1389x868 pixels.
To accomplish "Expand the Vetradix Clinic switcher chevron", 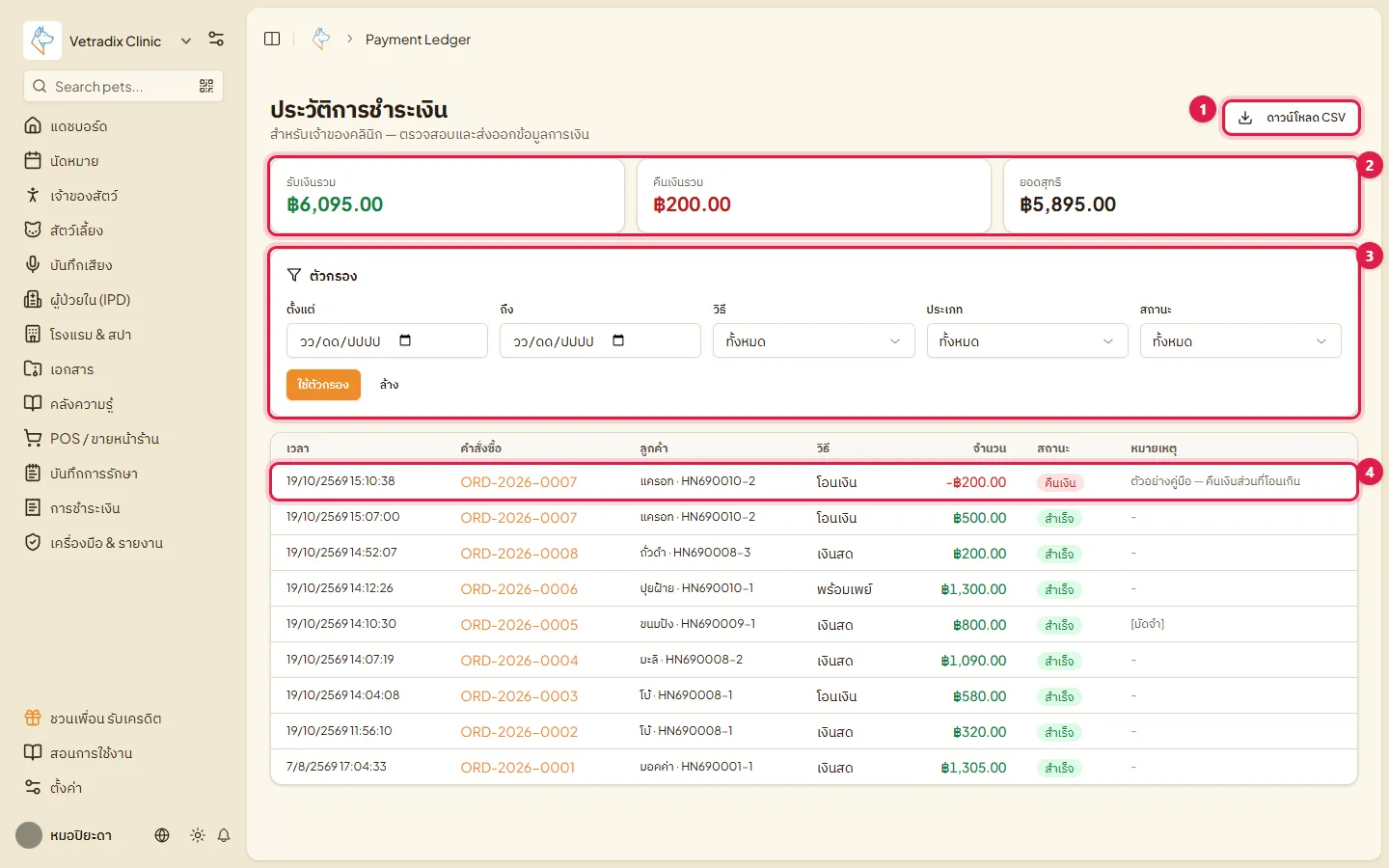I will (186, 41).
